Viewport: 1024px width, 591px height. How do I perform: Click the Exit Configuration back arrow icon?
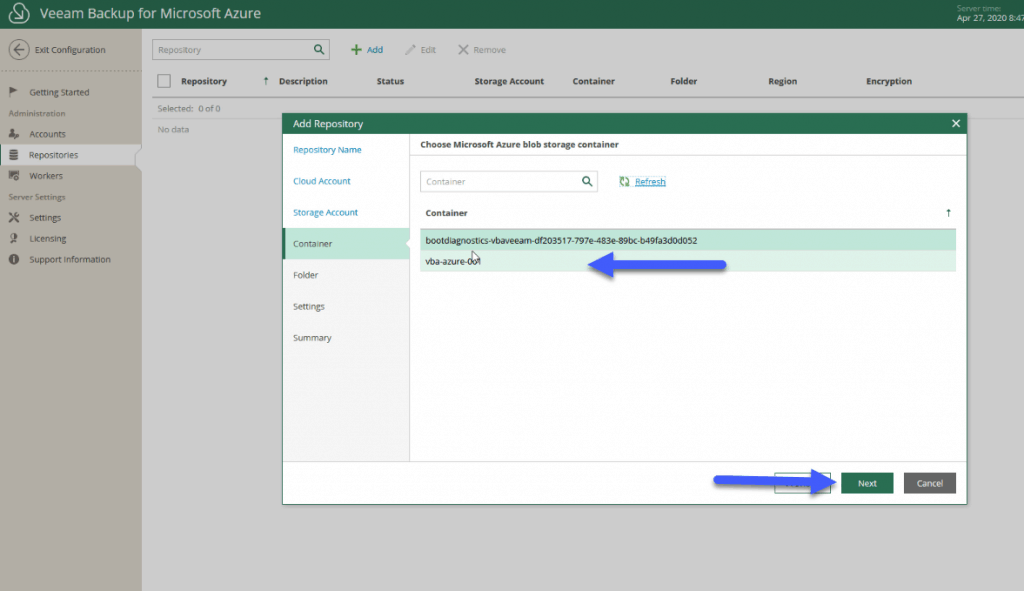point(19,50)
